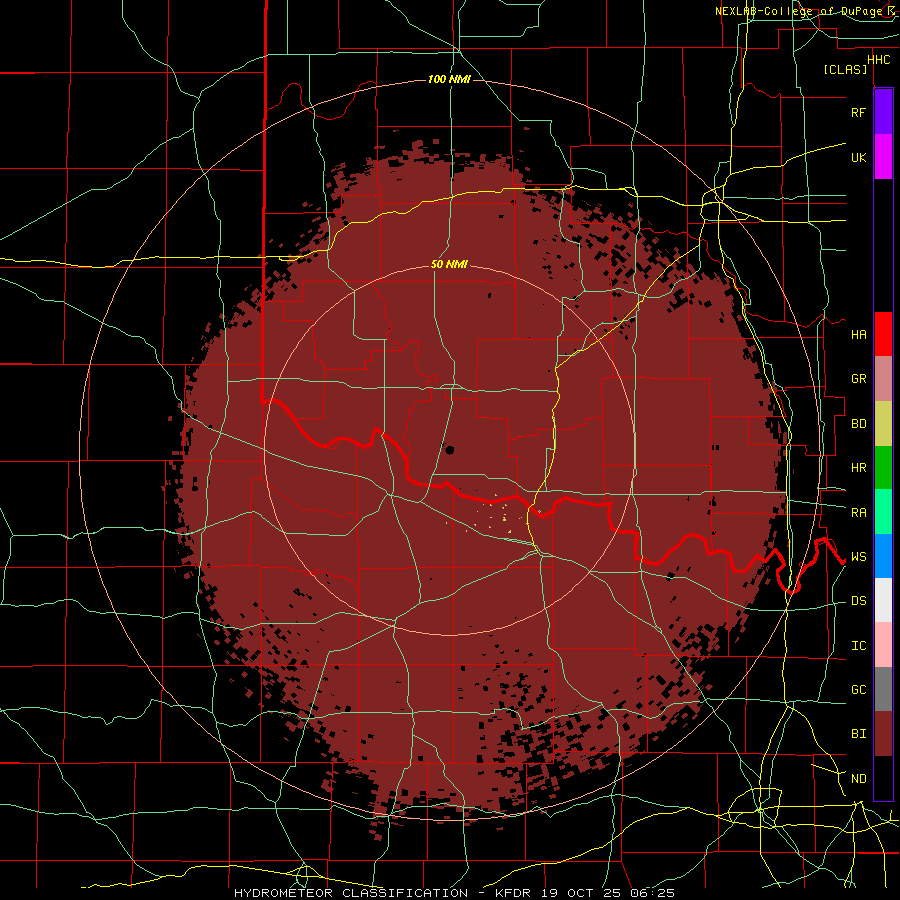Click the HR green legend swatch
Image resolution: width=900 pixels, height=900 pixels.
[x=883, y=468]
